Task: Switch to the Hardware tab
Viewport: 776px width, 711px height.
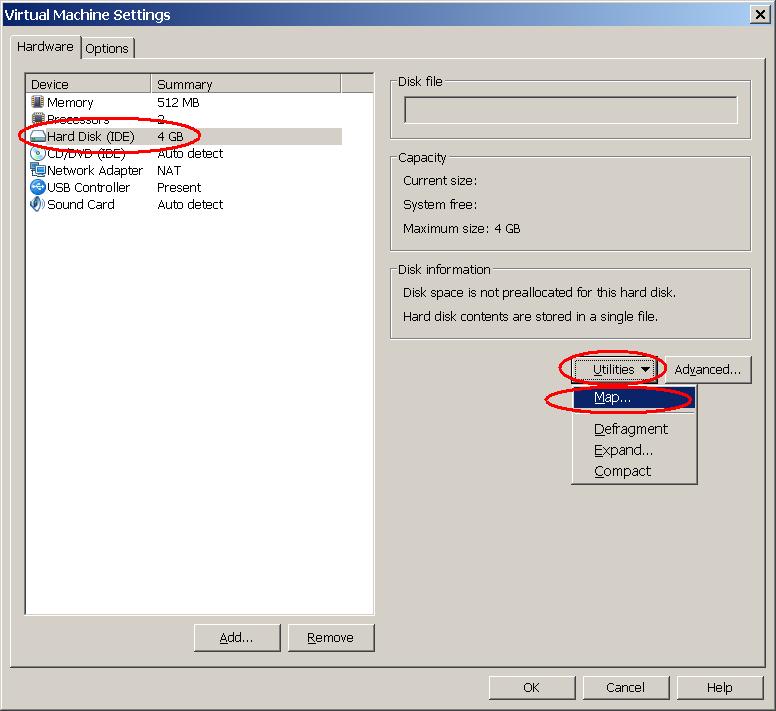Action: [x=45, y=47]
